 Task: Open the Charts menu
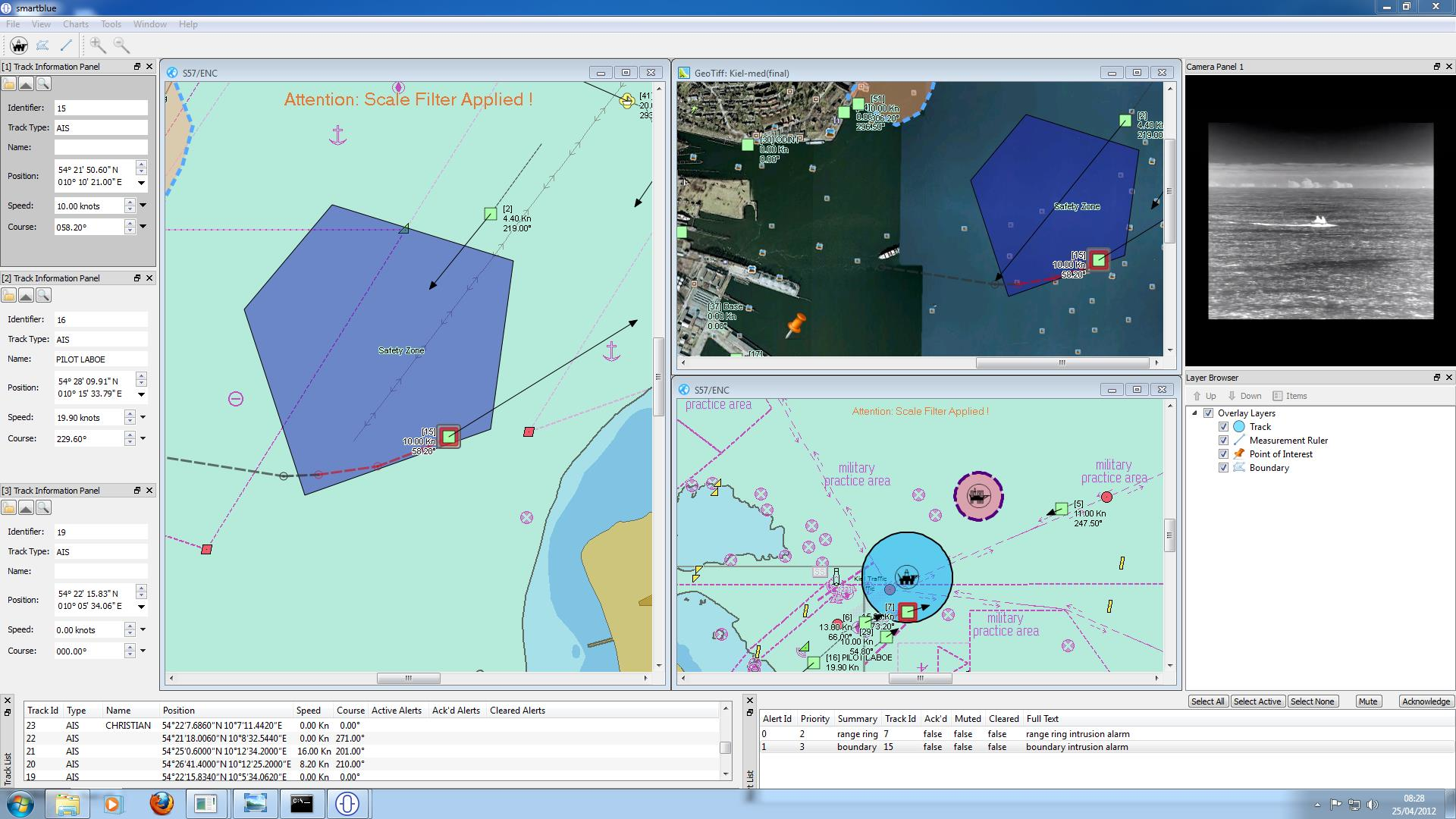(x=76, y=24)
